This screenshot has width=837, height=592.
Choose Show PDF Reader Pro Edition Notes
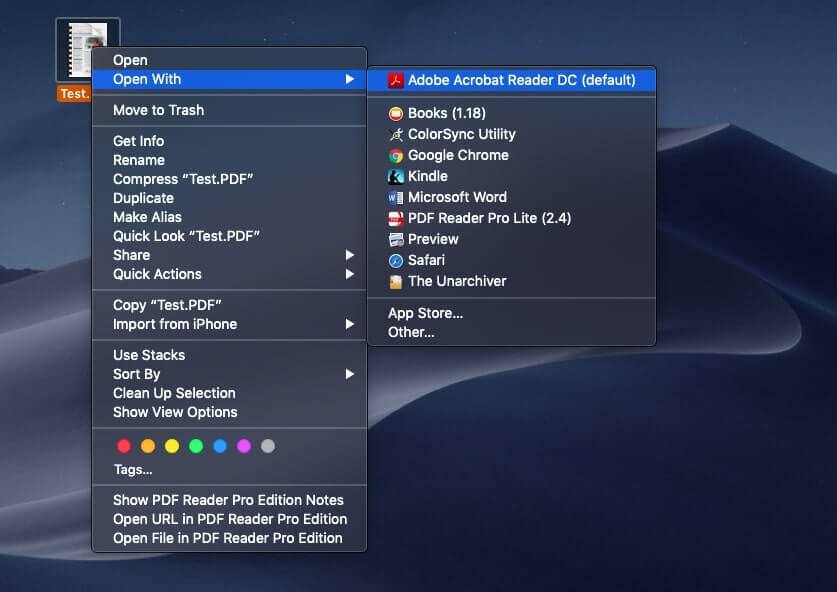pos(230,500)
